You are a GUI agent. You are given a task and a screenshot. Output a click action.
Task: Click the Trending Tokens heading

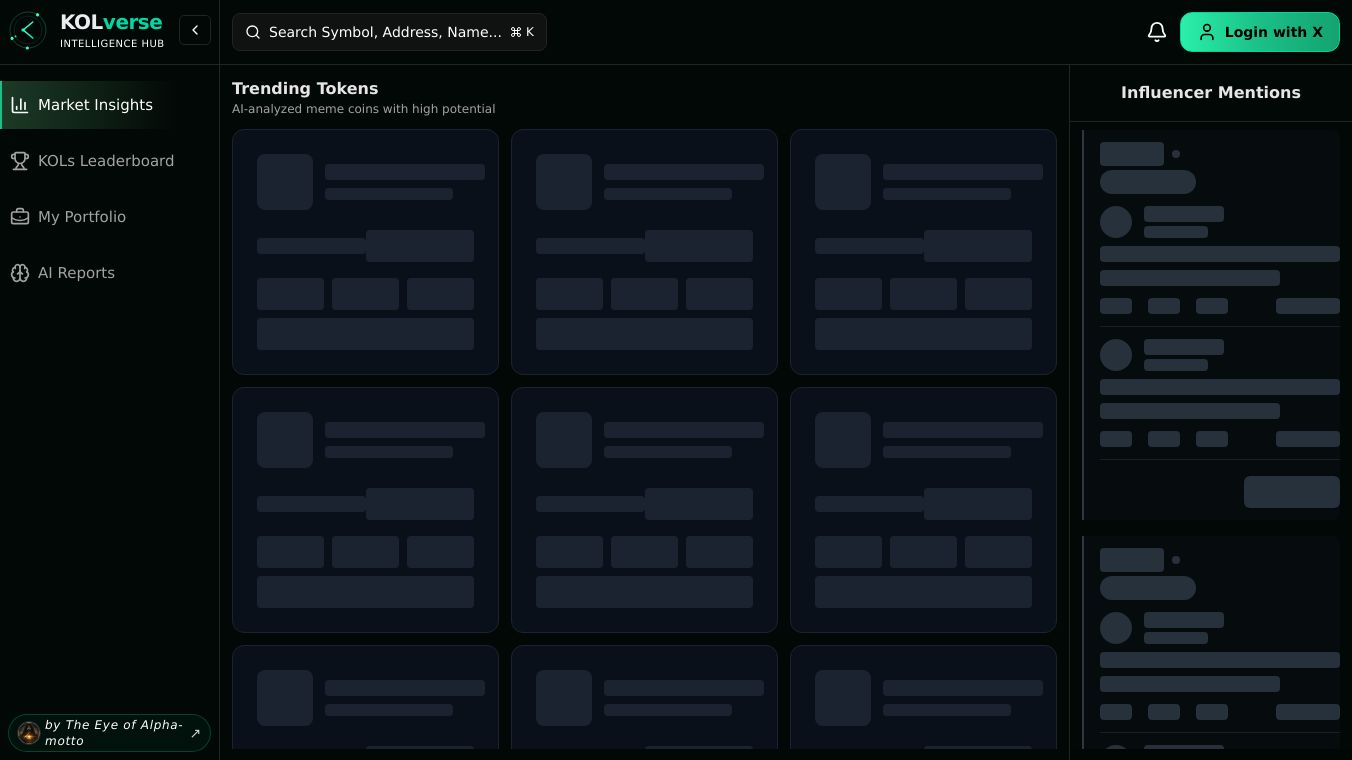305,88
